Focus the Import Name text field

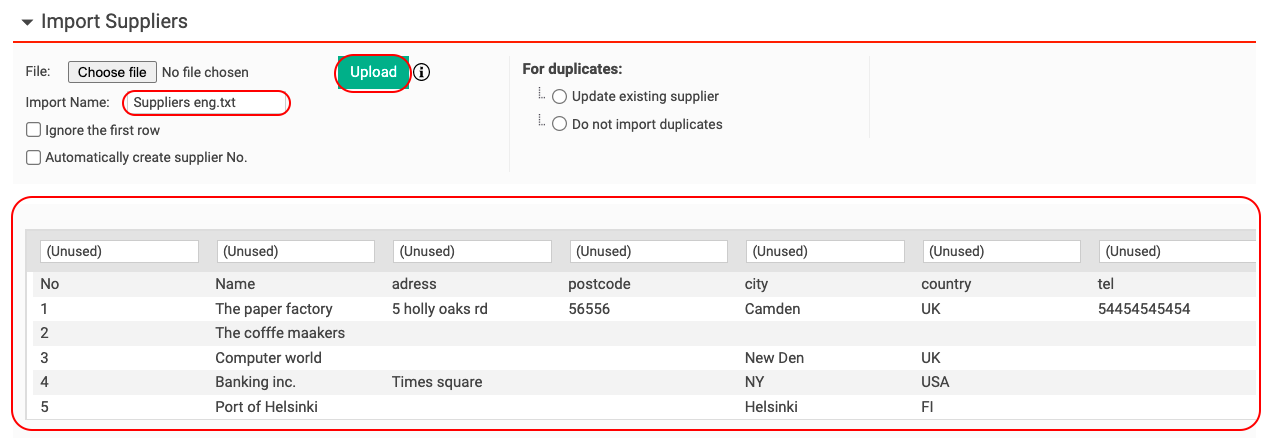(207, 102)
